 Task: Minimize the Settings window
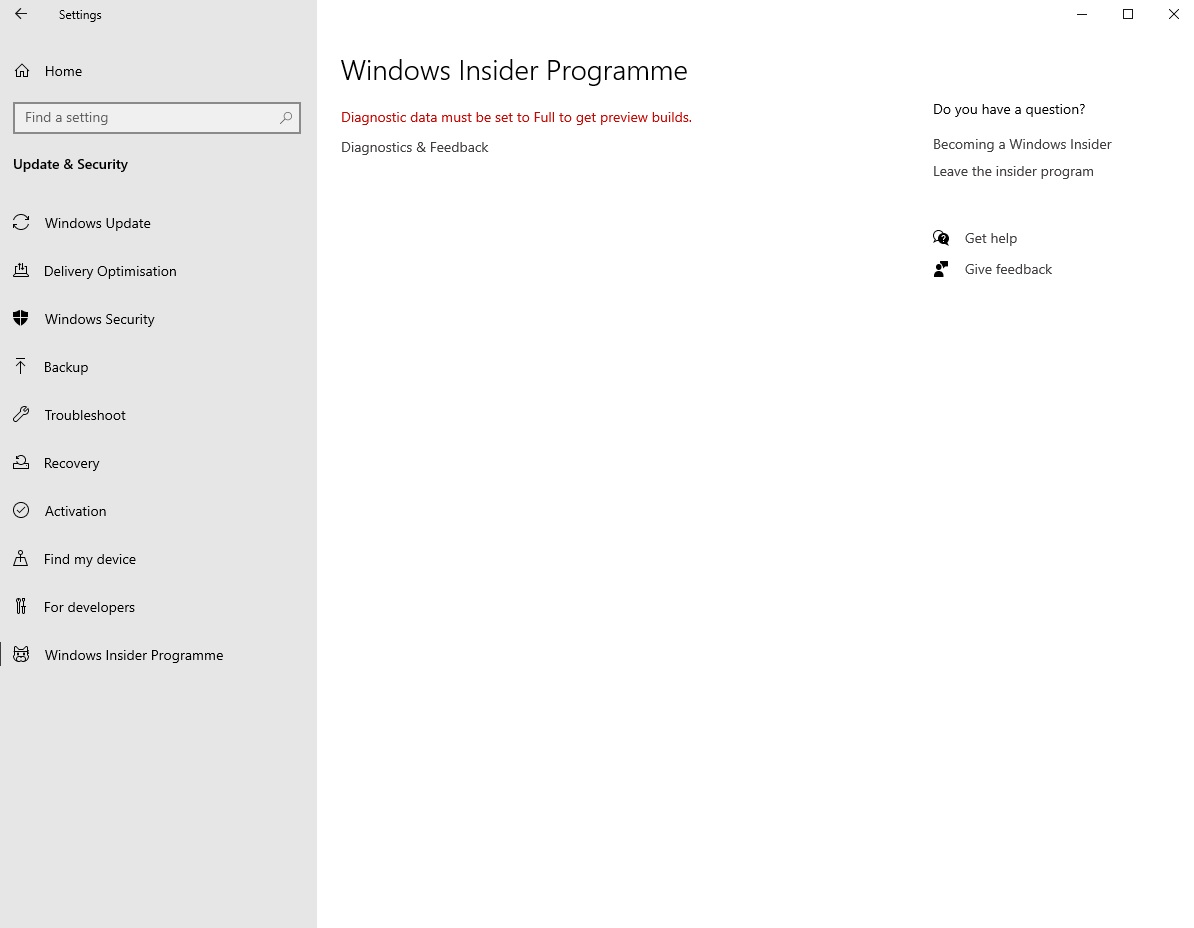[x=1082, y=14]
